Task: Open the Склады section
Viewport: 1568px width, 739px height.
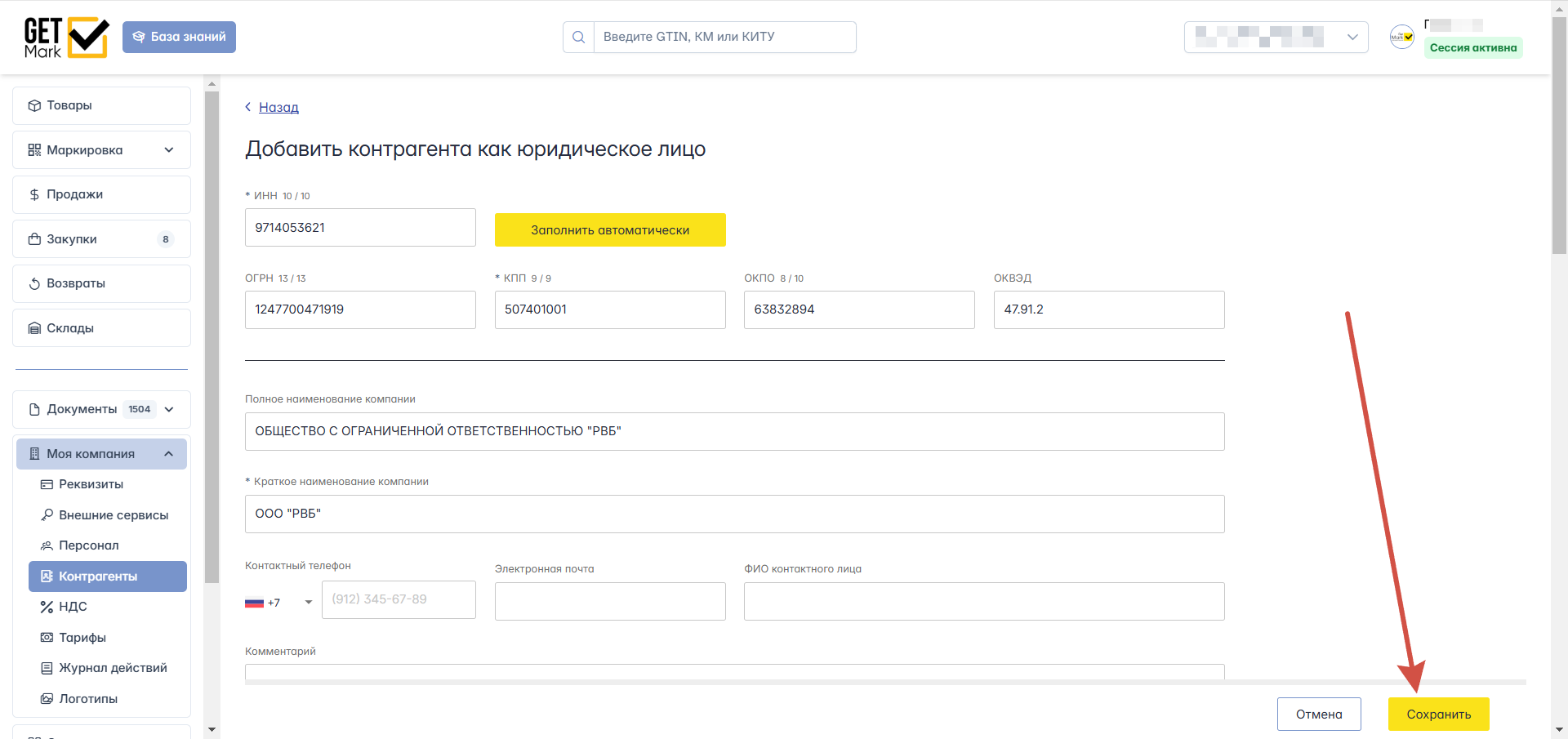Action: coord(101,328)
